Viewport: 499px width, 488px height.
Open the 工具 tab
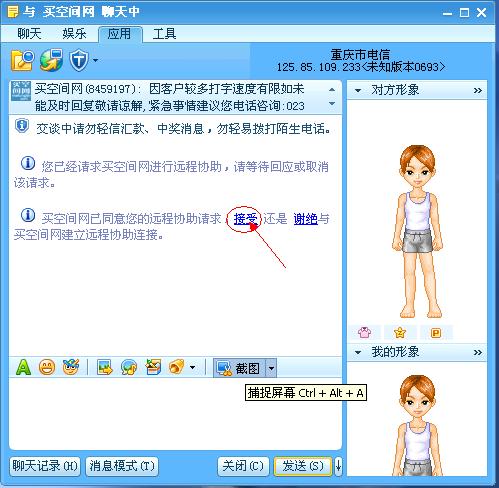[x=164, y=34]
